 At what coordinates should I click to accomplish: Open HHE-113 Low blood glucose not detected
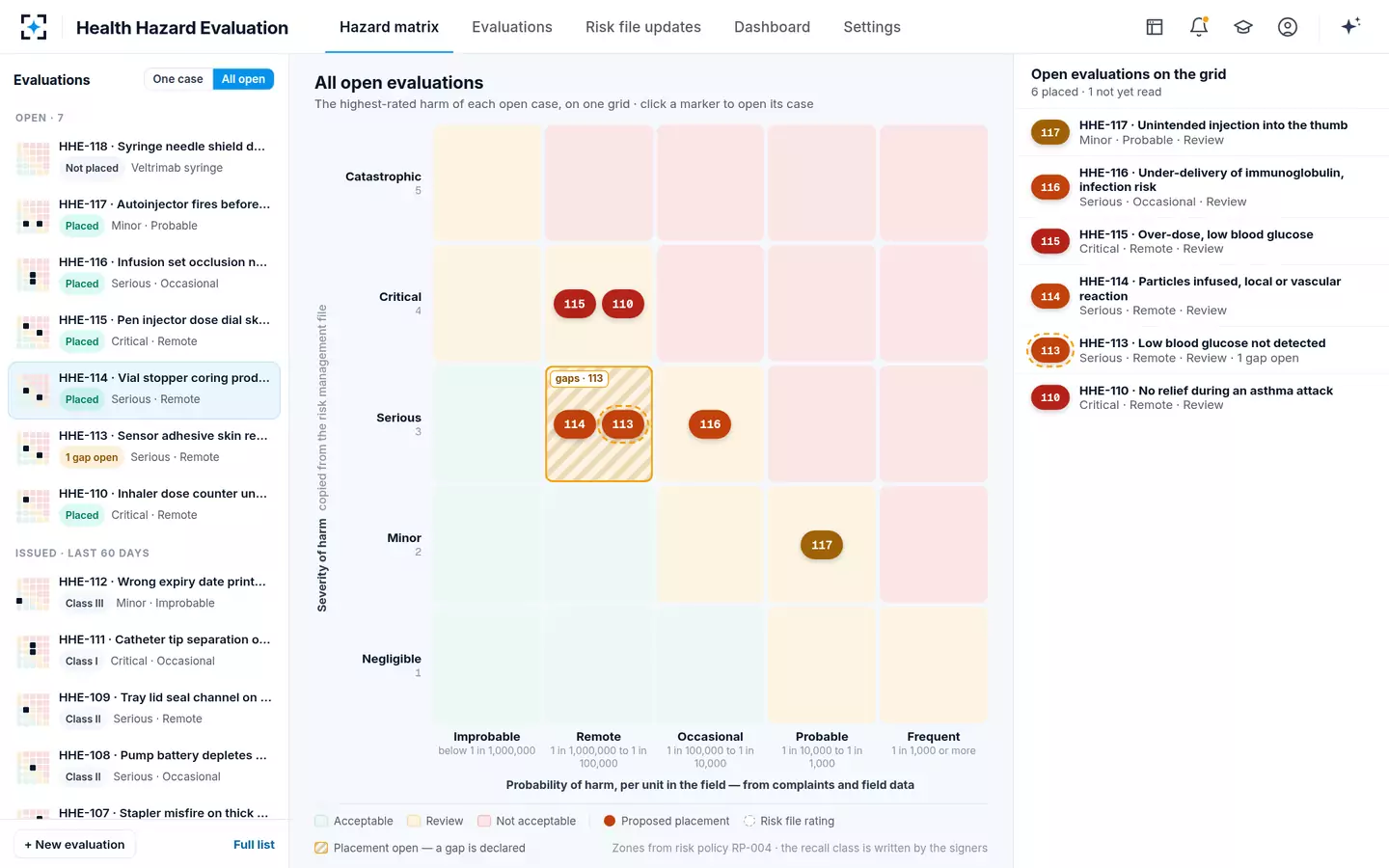[1202, 350]
